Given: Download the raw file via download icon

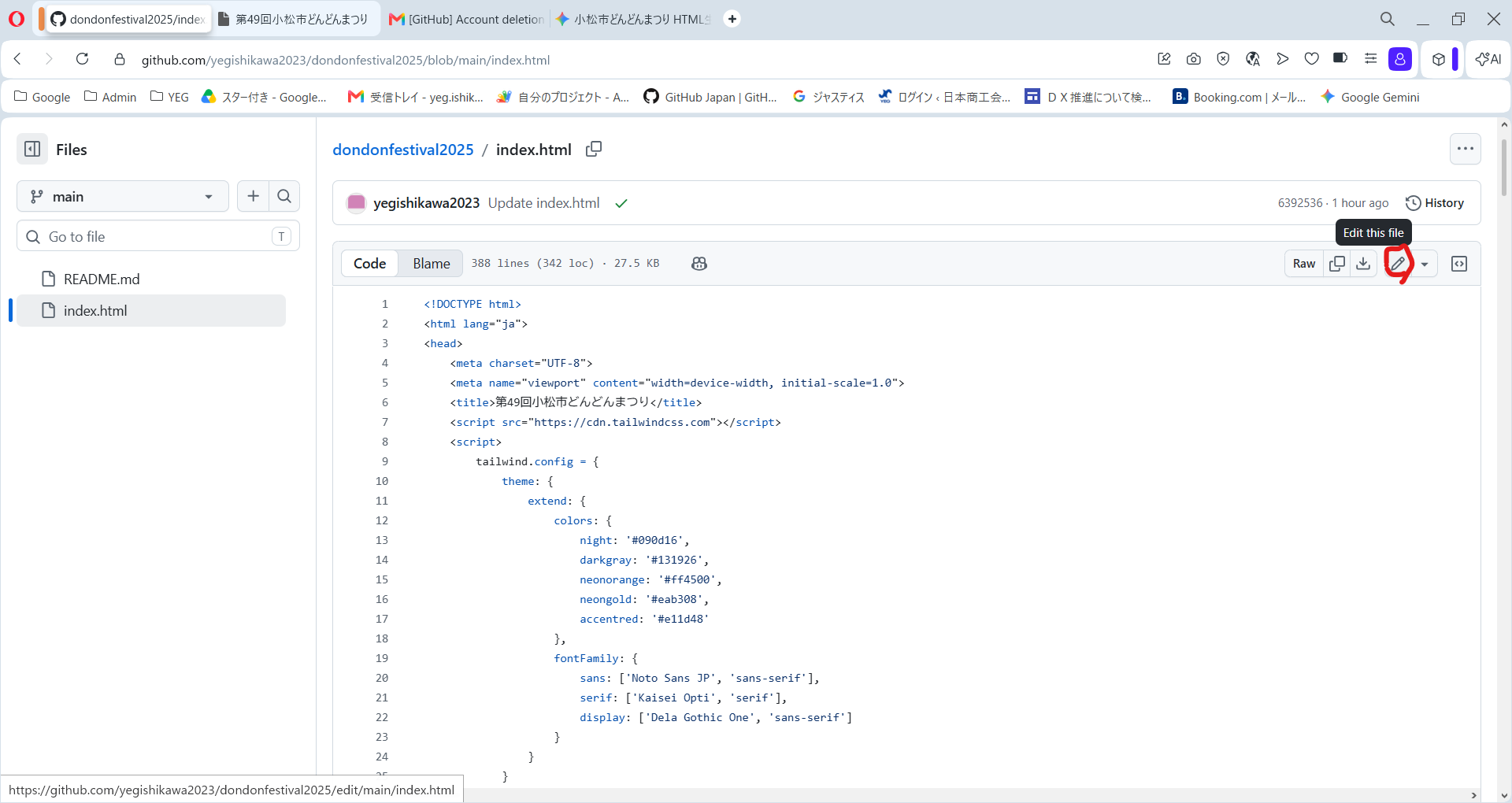Looking at the screenshot, I should pos(1363,264).
